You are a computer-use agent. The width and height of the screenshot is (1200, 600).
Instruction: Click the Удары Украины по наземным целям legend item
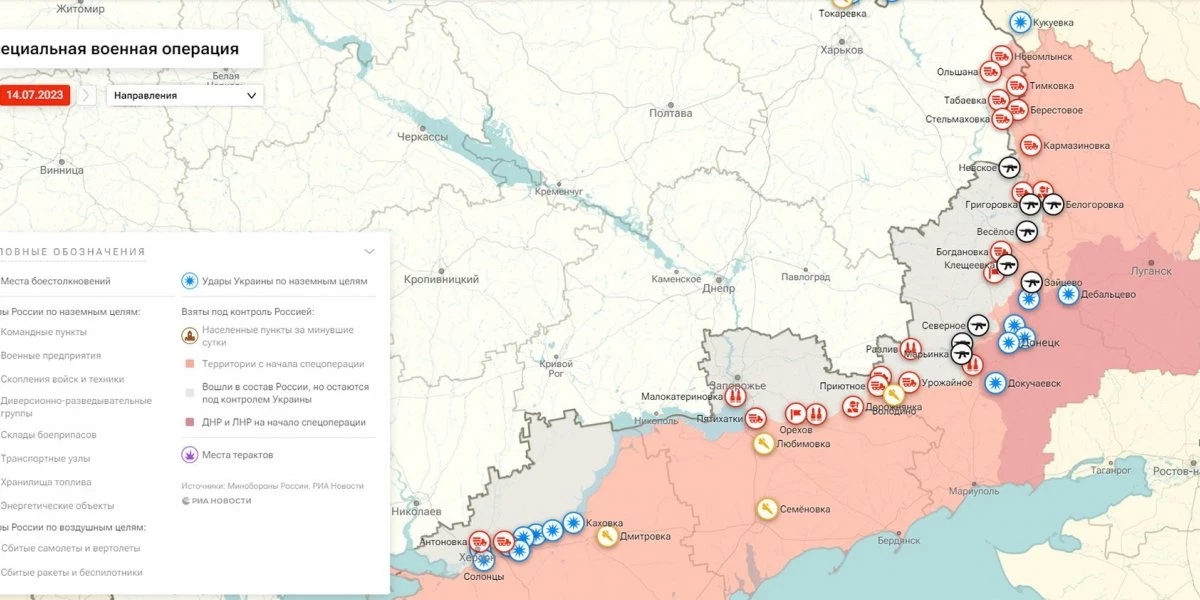coord(274,281)
